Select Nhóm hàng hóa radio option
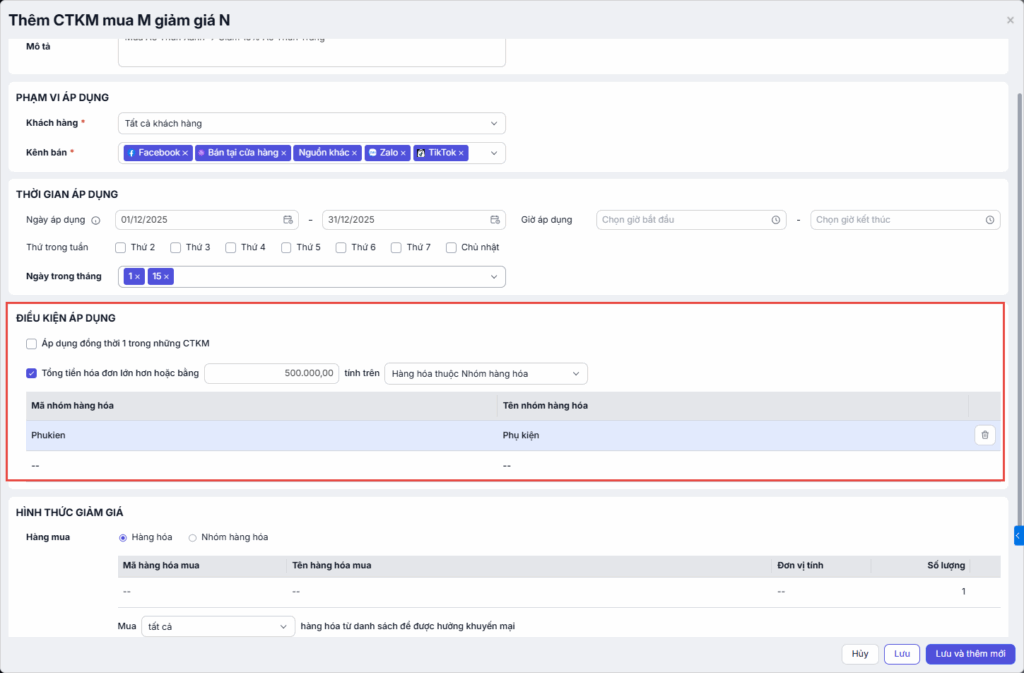The width and height of the screenshot is (1024, 673). pyautogui.click(x=193, y=538)
